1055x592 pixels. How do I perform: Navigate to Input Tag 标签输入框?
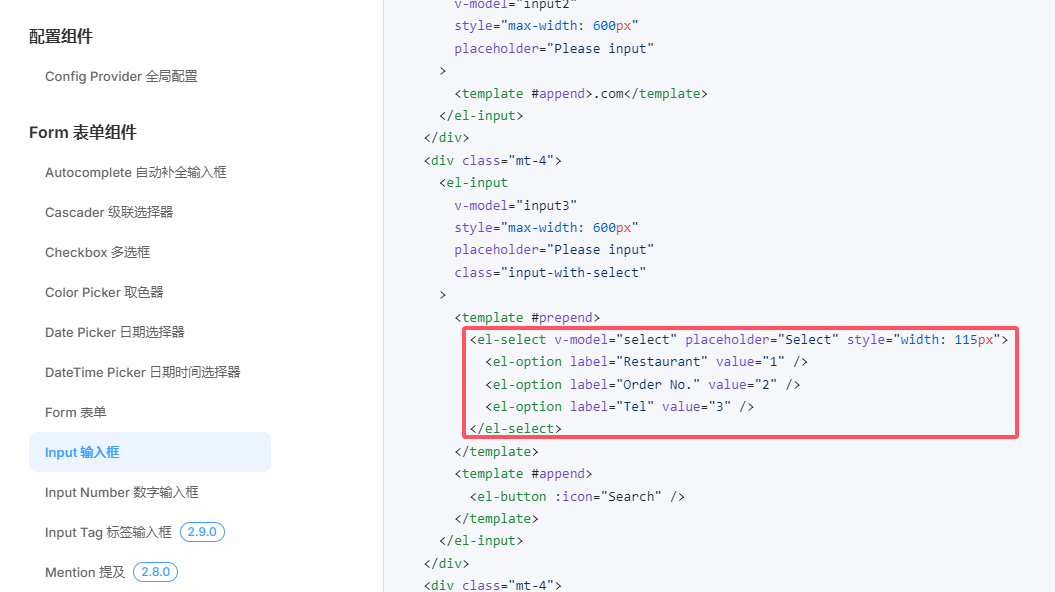point(108,532)
